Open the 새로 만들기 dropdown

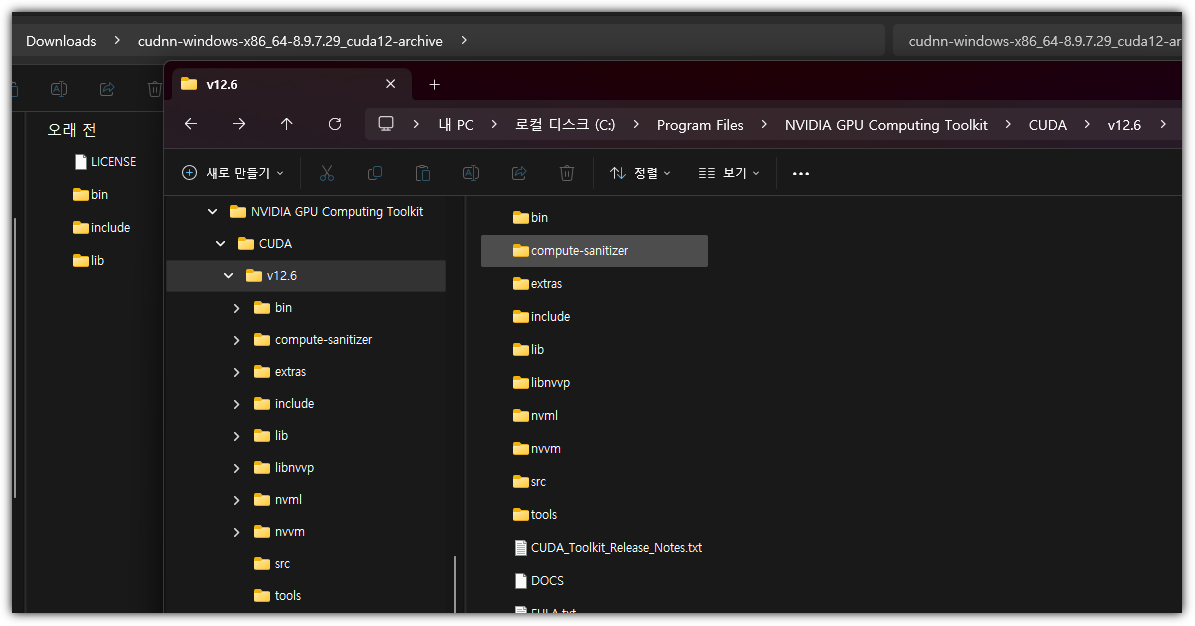coord(233,173)
